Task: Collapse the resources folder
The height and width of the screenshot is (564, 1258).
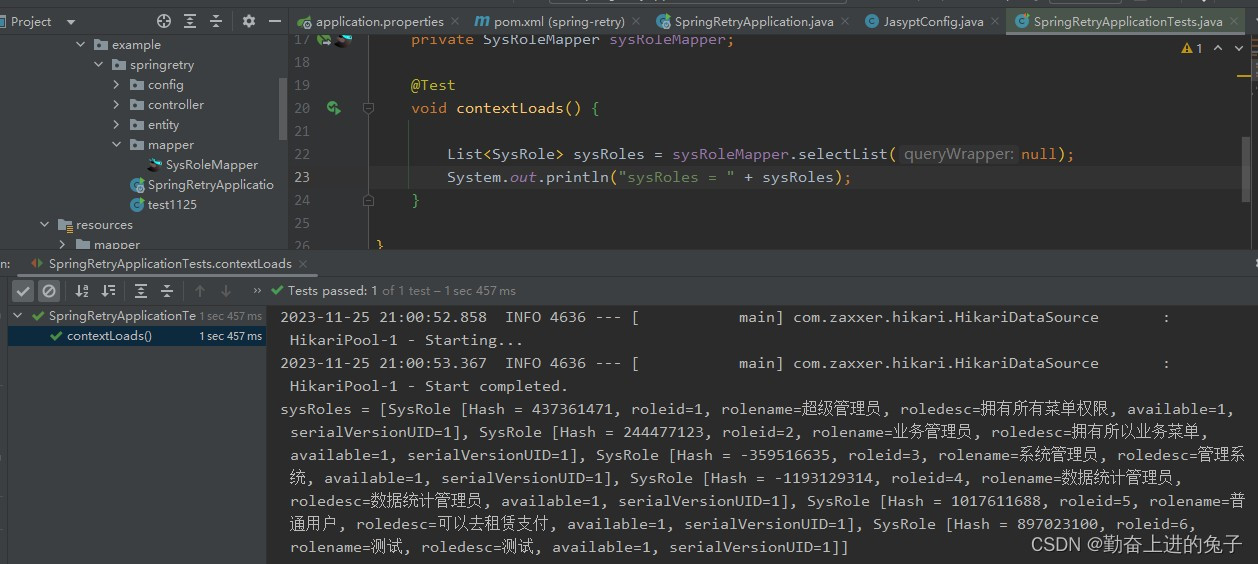Action: [x=44, y=225]
